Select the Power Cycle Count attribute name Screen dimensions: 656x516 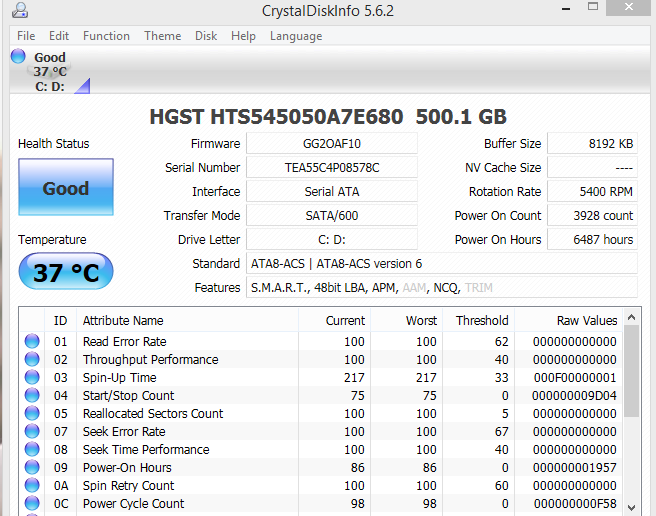[133, 503]
